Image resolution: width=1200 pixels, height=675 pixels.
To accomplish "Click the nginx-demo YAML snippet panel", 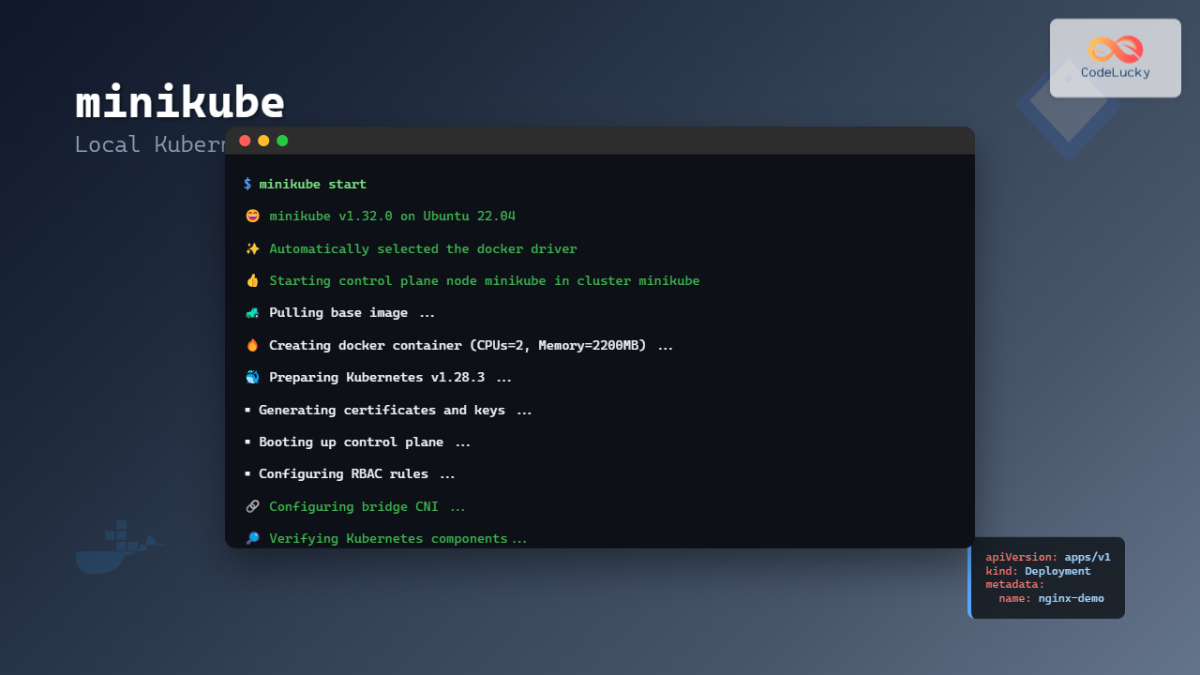I will (1047, 578).
